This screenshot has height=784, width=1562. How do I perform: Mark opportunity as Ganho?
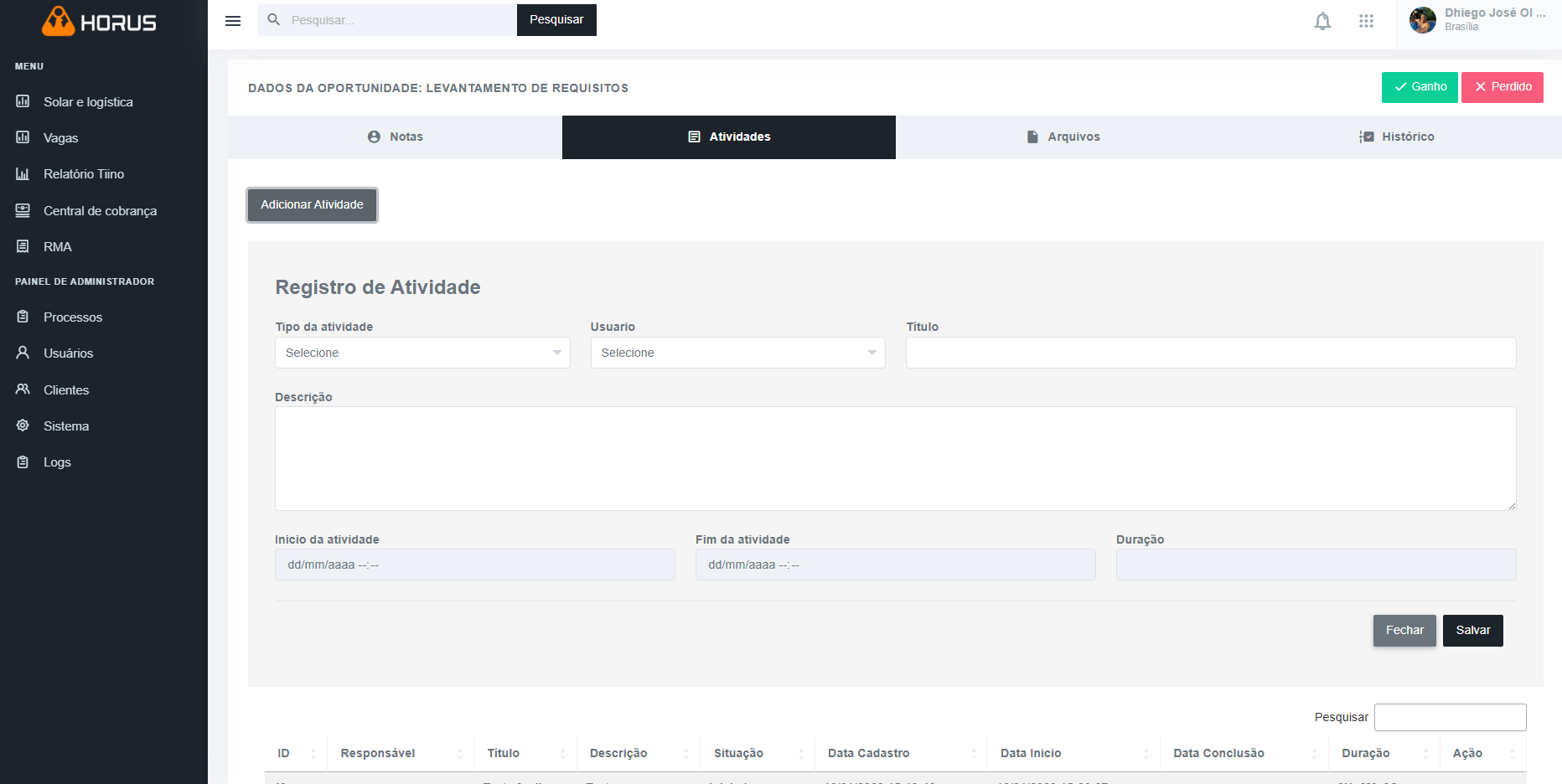tap(1420, 87)
